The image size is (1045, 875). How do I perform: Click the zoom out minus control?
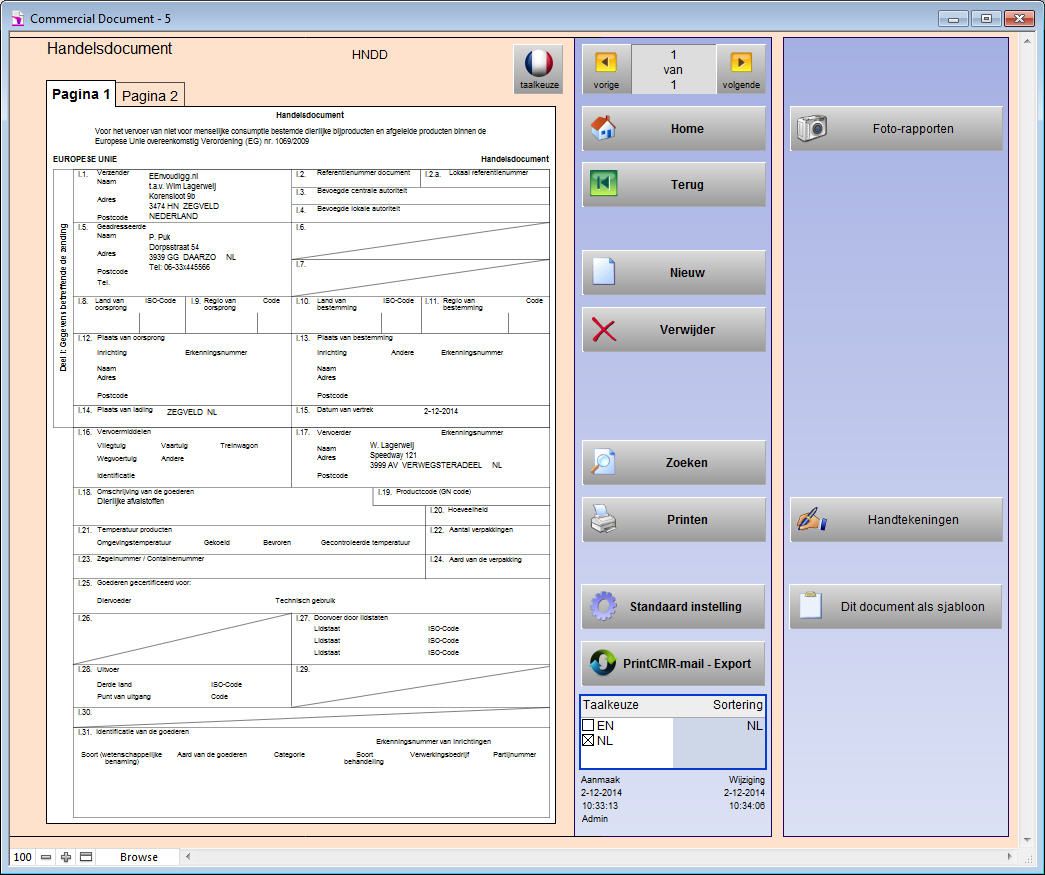pos(45,856)
